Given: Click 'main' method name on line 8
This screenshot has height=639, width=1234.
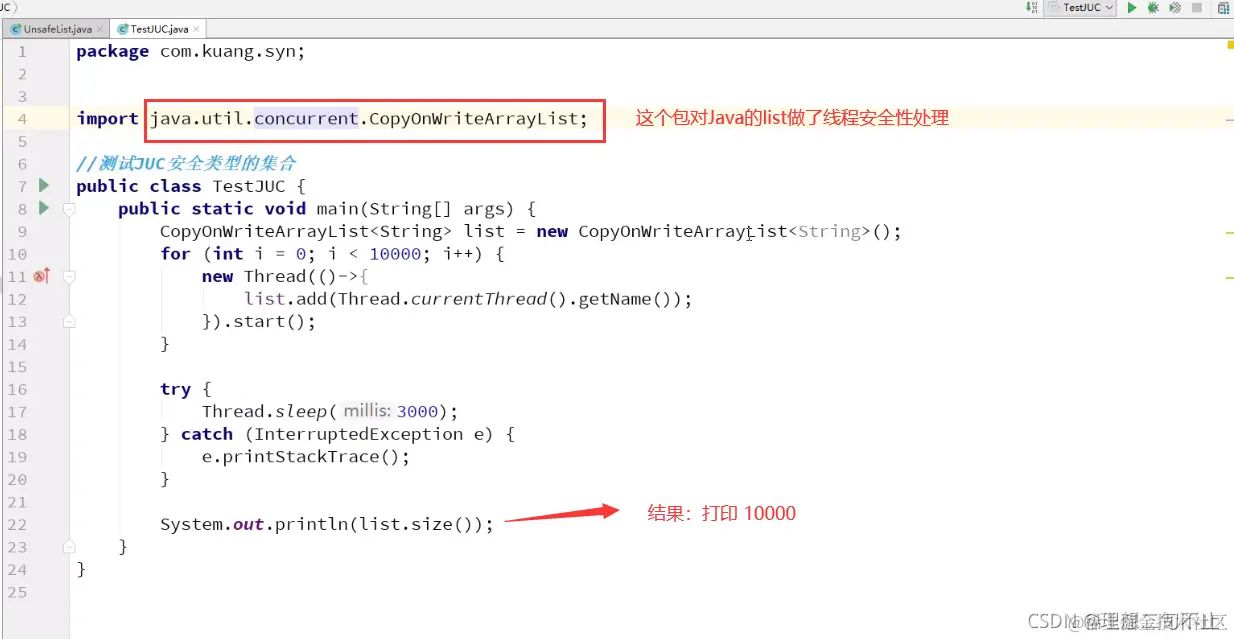Looking at the screenshot, I should (337, 208).
